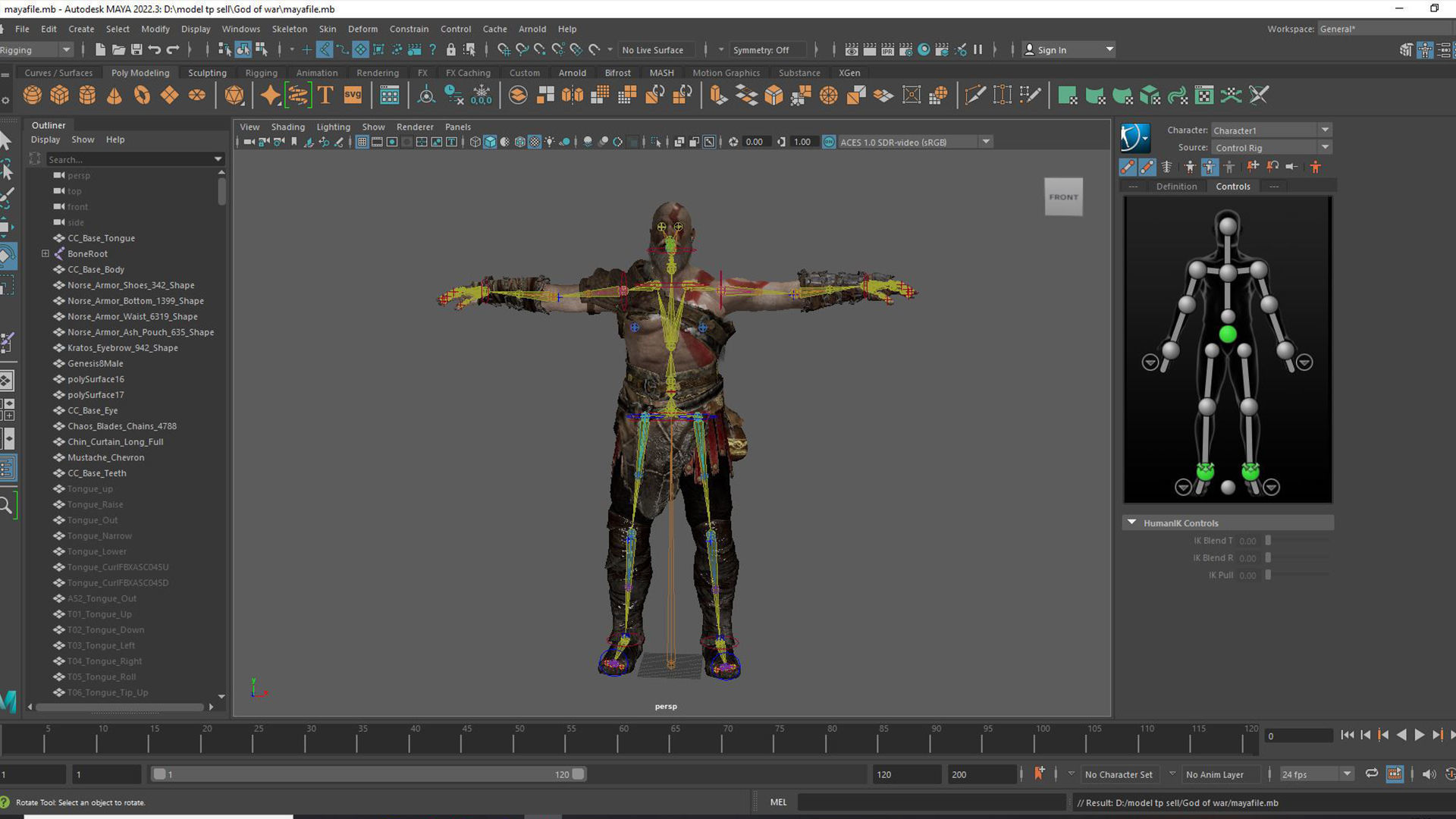Switch to the Definition tab in HumanIK
The width and height of the screenshot is (1456, 819).
1176,187
